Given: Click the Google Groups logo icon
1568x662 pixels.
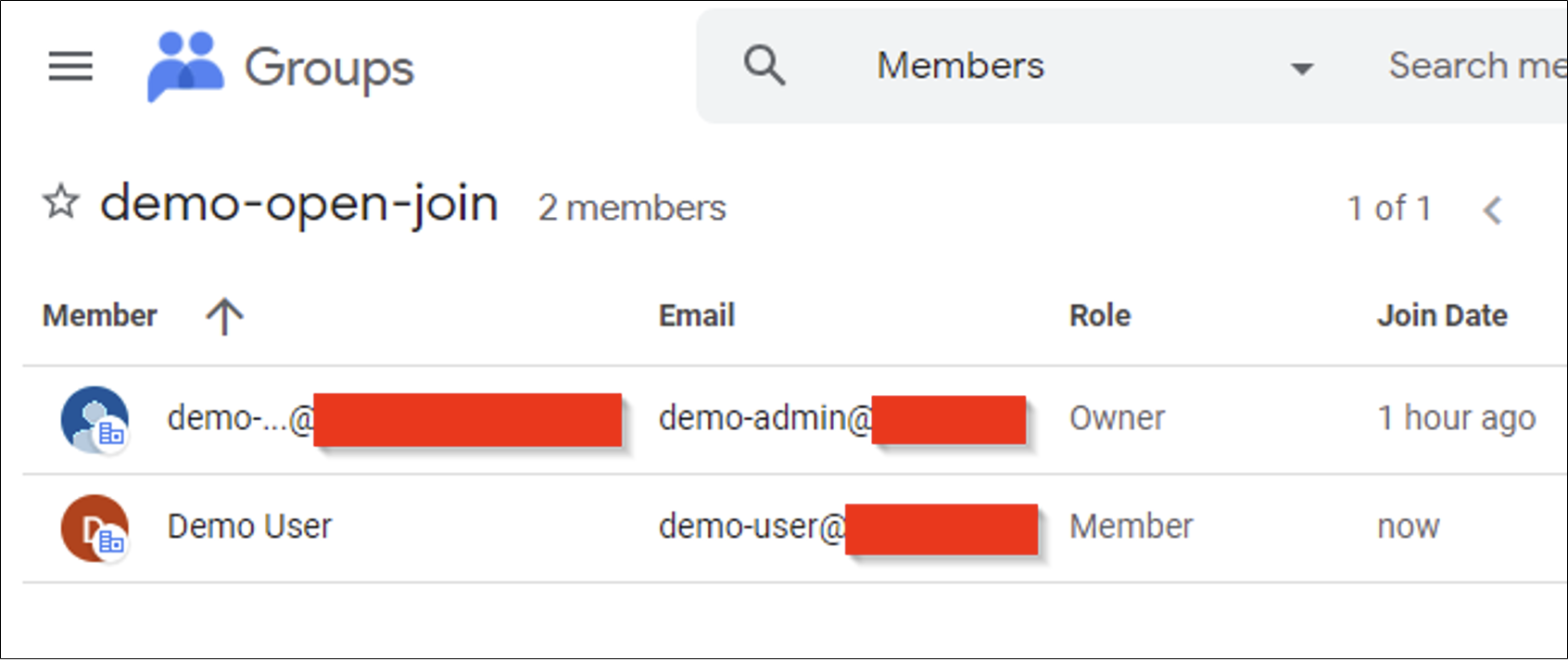Looking at the screenshot, I should pyautogui.click(x=185, y=66).
